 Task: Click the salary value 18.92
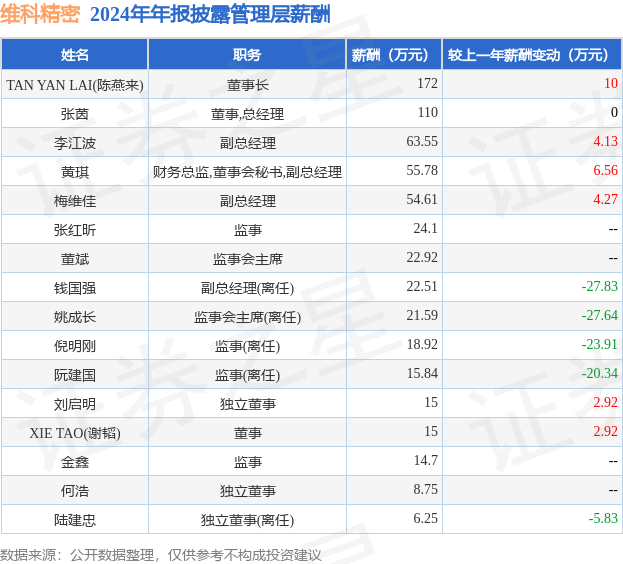[x=422, y=344]
